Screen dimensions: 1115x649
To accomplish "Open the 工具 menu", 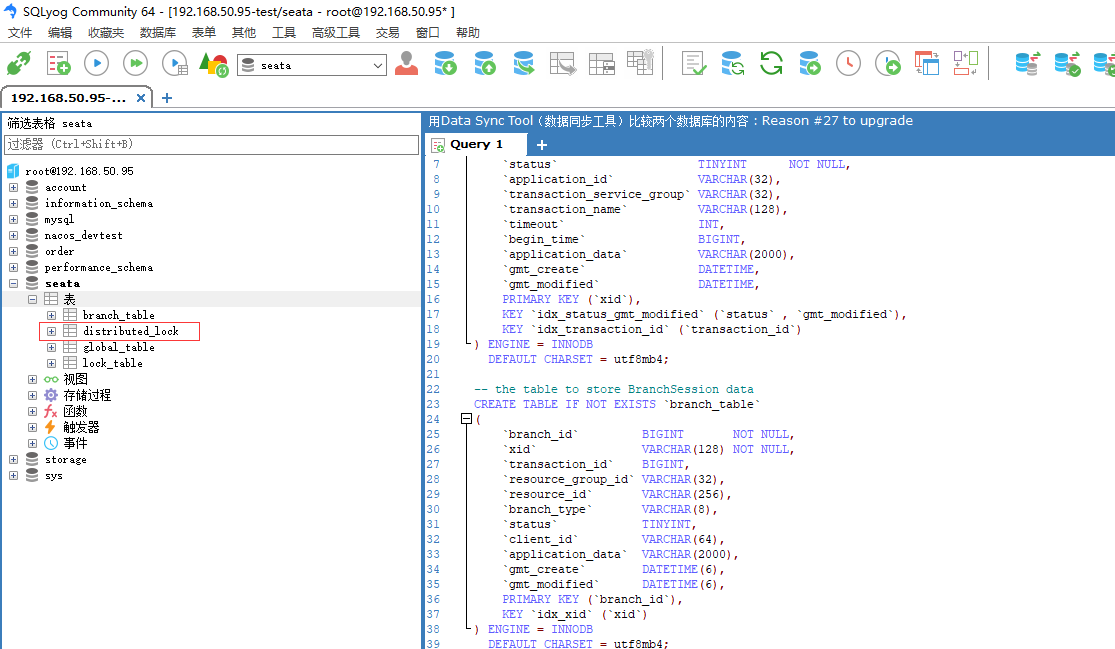I will click(284, 33).
